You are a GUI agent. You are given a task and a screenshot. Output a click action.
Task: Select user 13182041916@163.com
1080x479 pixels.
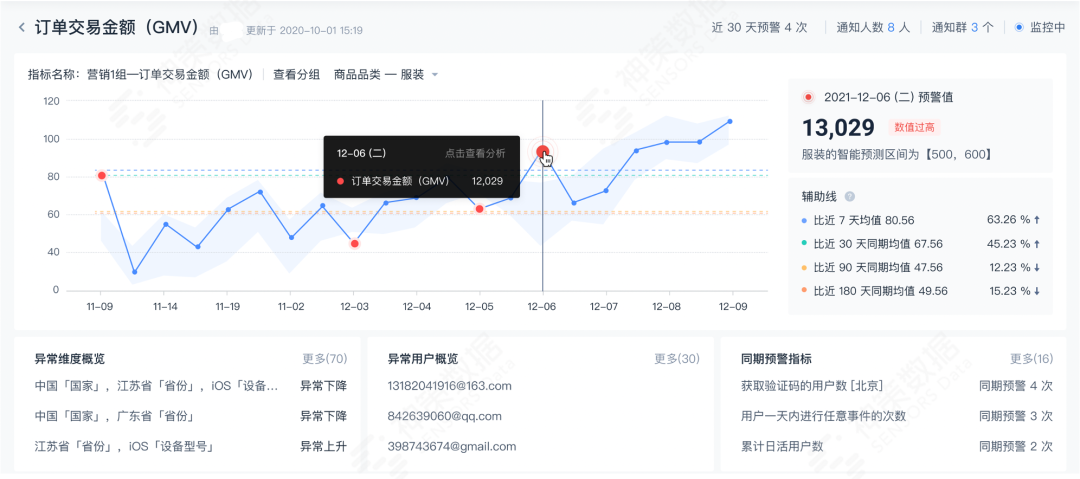[x=450, y=386]
